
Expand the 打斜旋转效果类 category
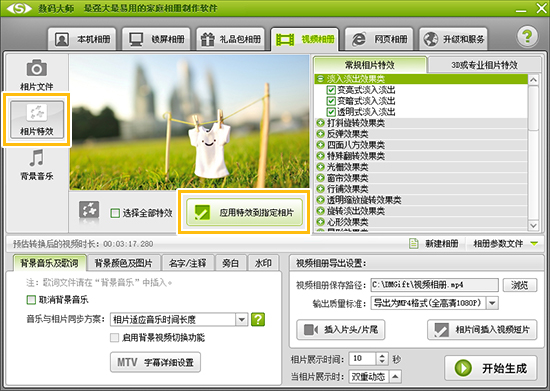(320, 123)
